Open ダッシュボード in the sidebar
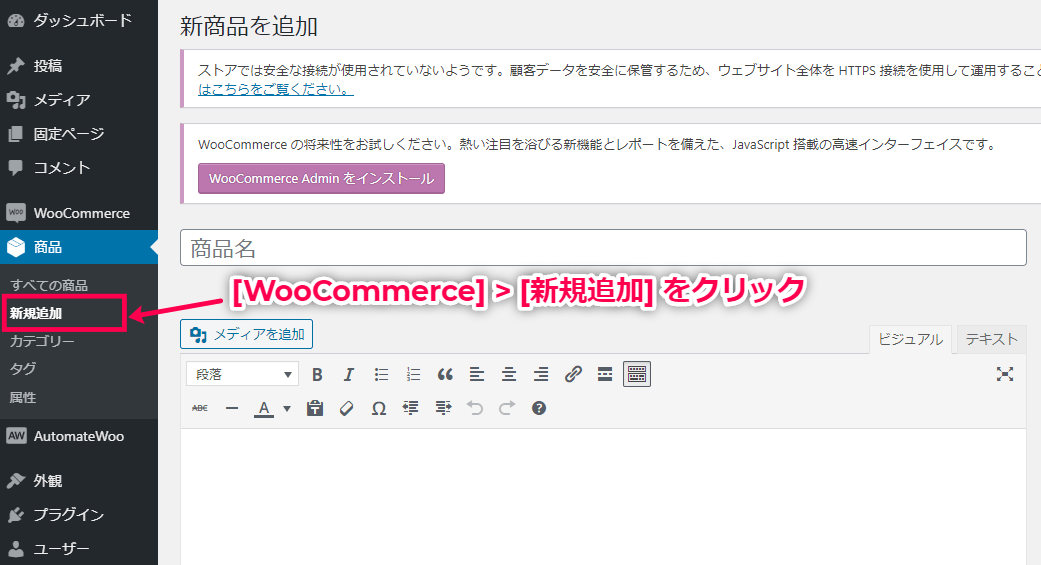Screen dimensions: 1041x565 point(79,21)
